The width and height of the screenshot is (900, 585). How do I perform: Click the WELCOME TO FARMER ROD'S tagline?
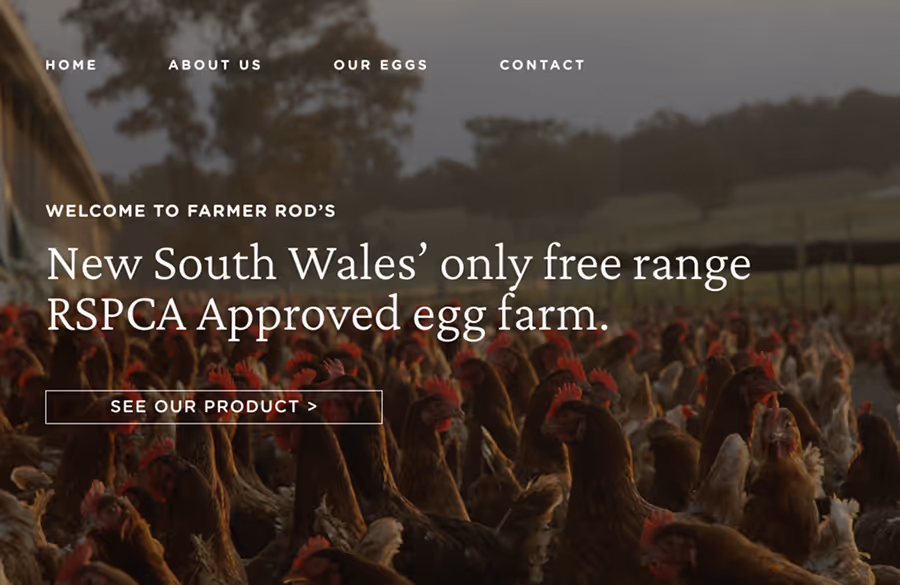(191, 211)
